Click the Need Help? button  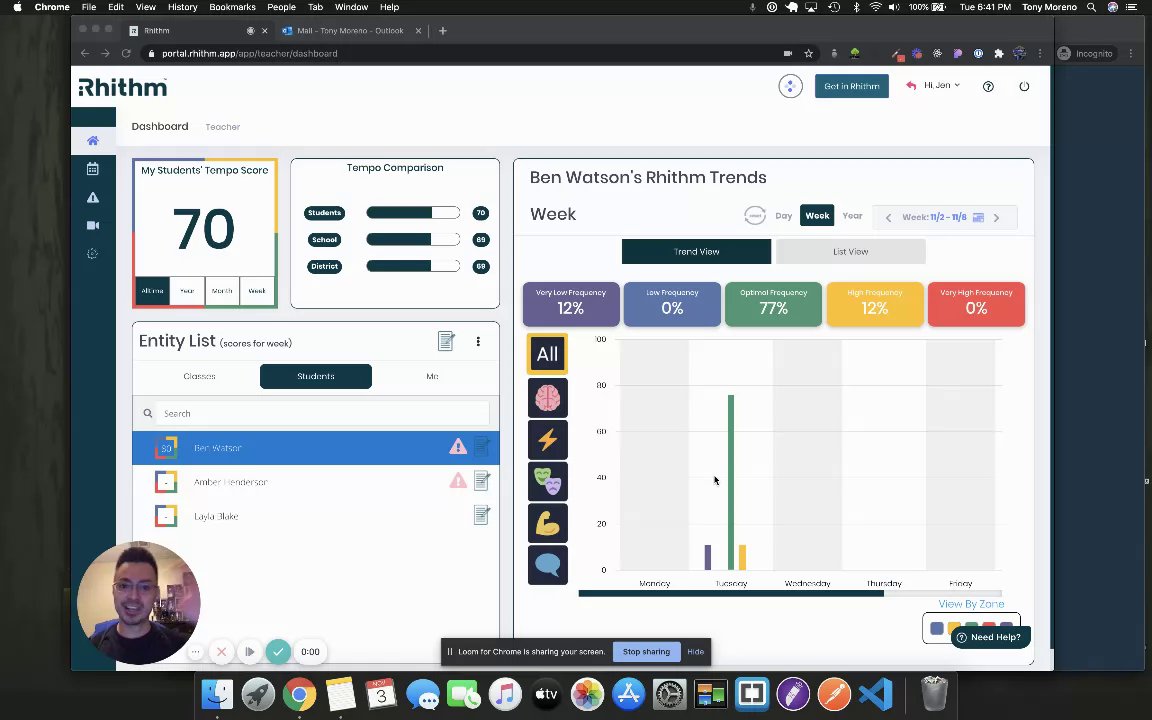click(990, 637)
